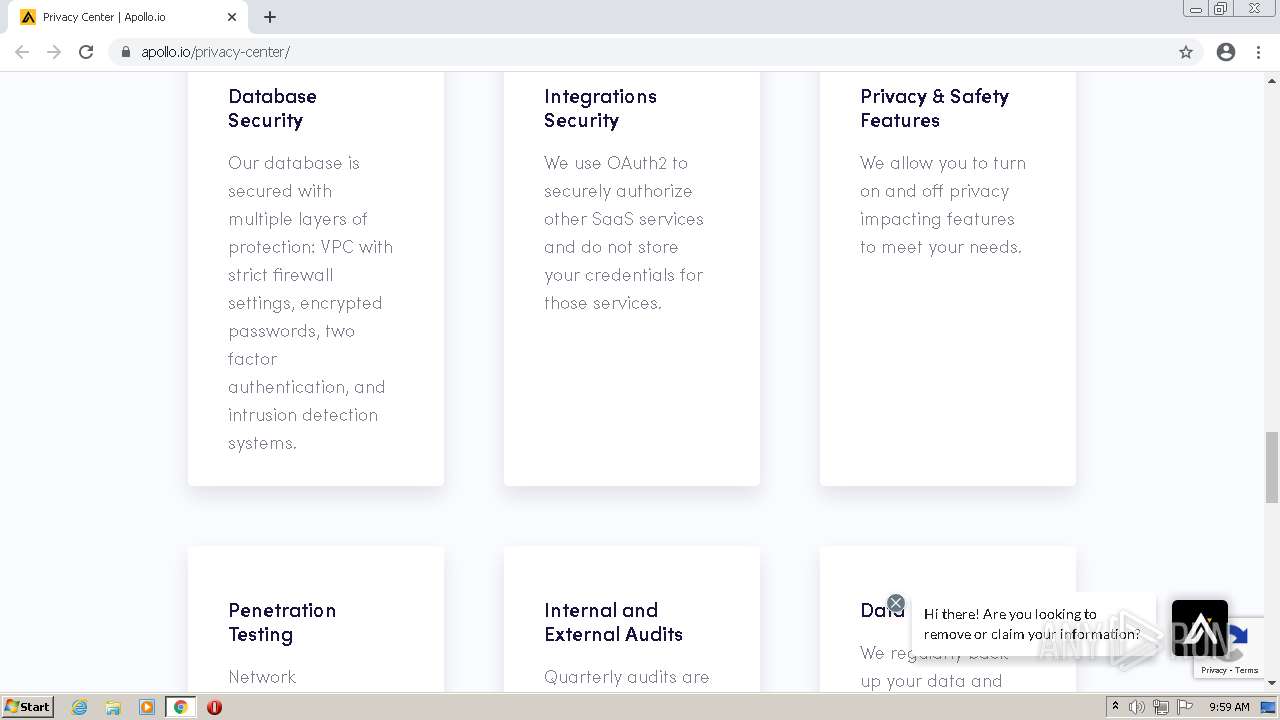Launch Internet Explorer from the taskbar
Viewport: 1280px width, 720px height.
tap(80, 707)
